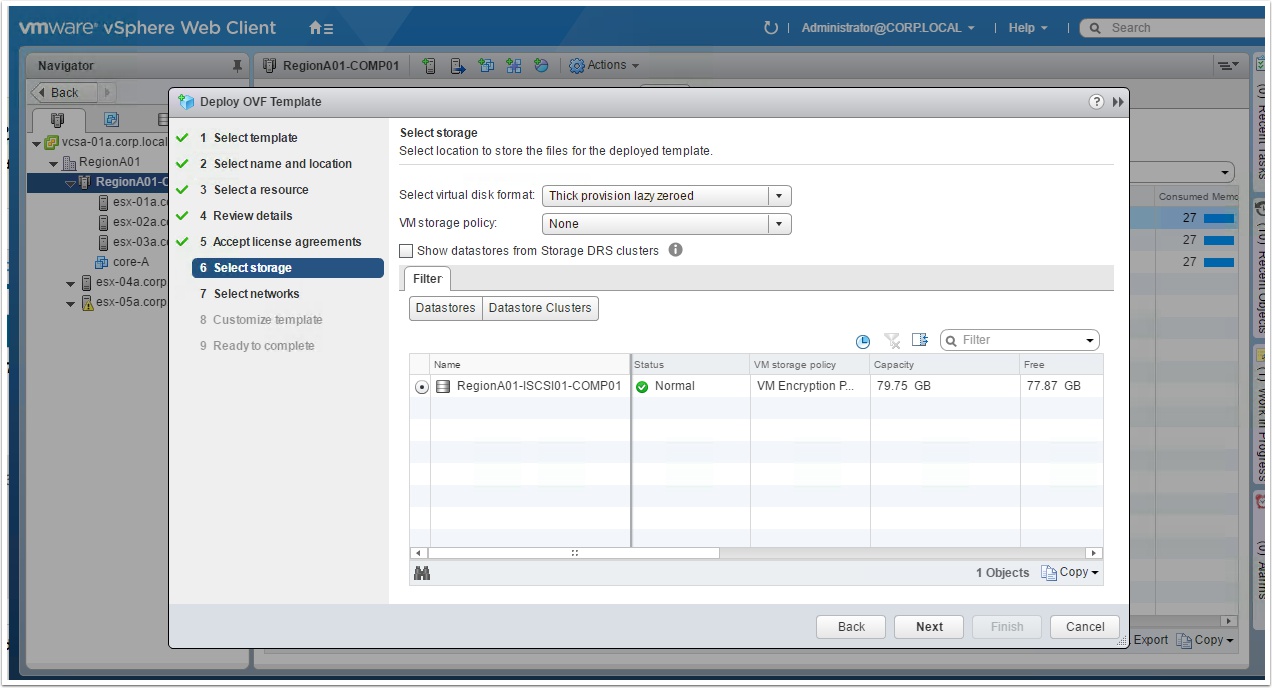
Task: Click the green Normal status icon
Action: [642, 387]
